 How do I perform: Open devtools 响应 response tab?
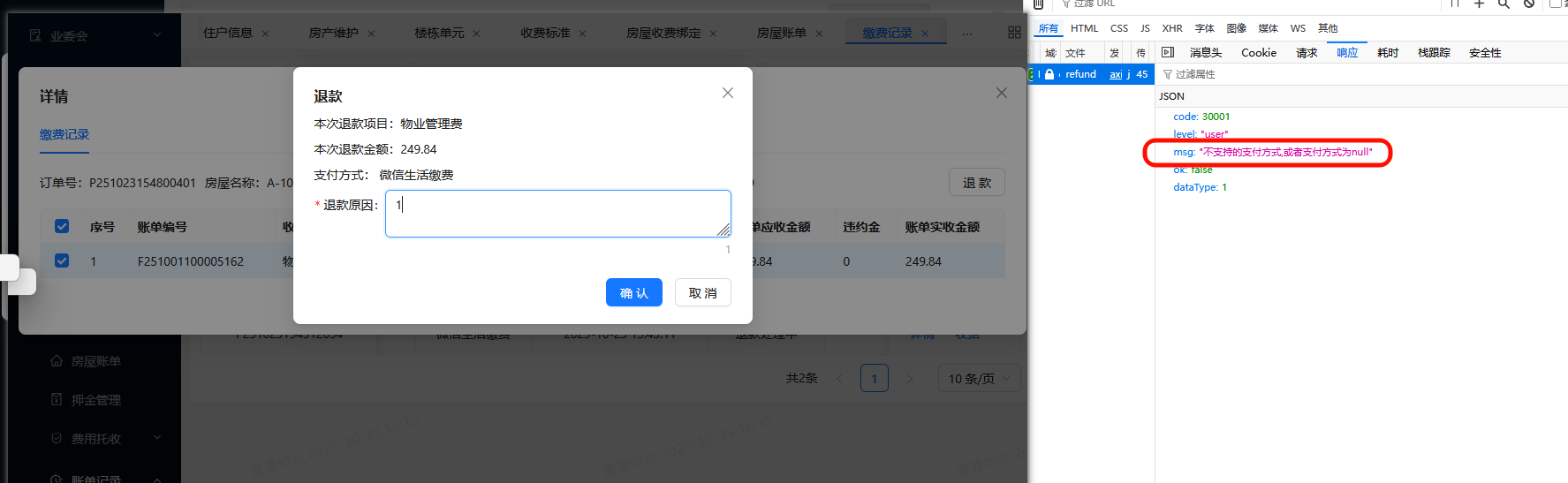coord(1347,53)
